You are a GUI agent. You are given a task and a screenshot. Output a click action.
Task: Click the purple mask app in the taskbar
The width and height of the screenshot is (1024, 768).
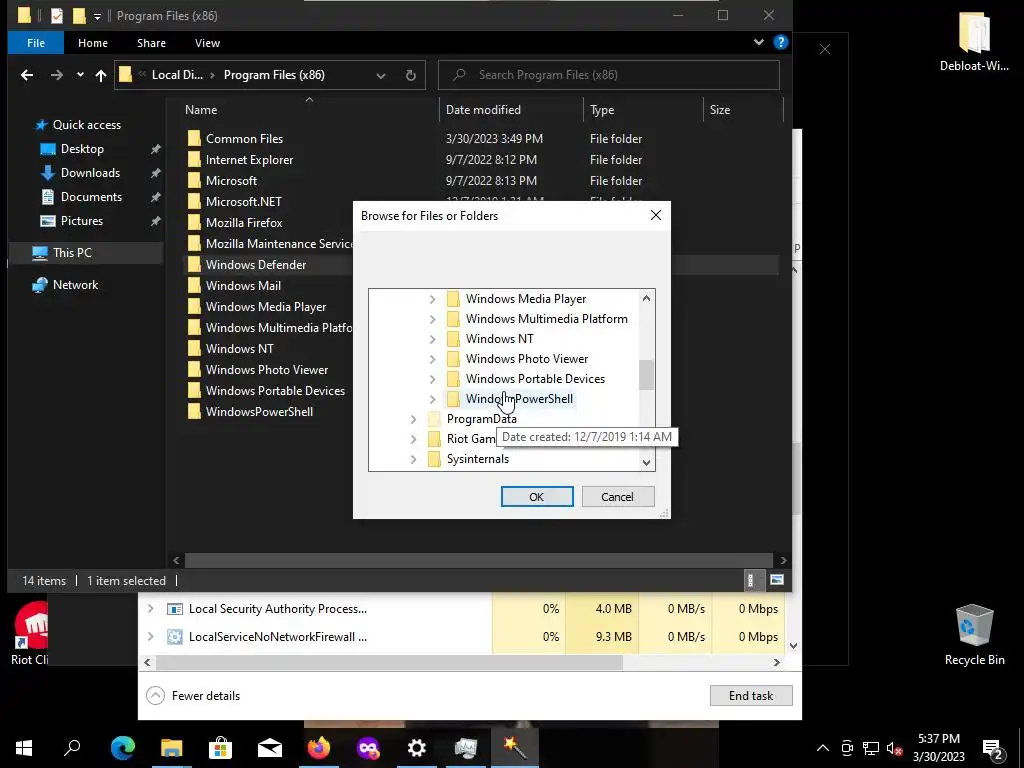pyautogui.click(x=368, y=748)
